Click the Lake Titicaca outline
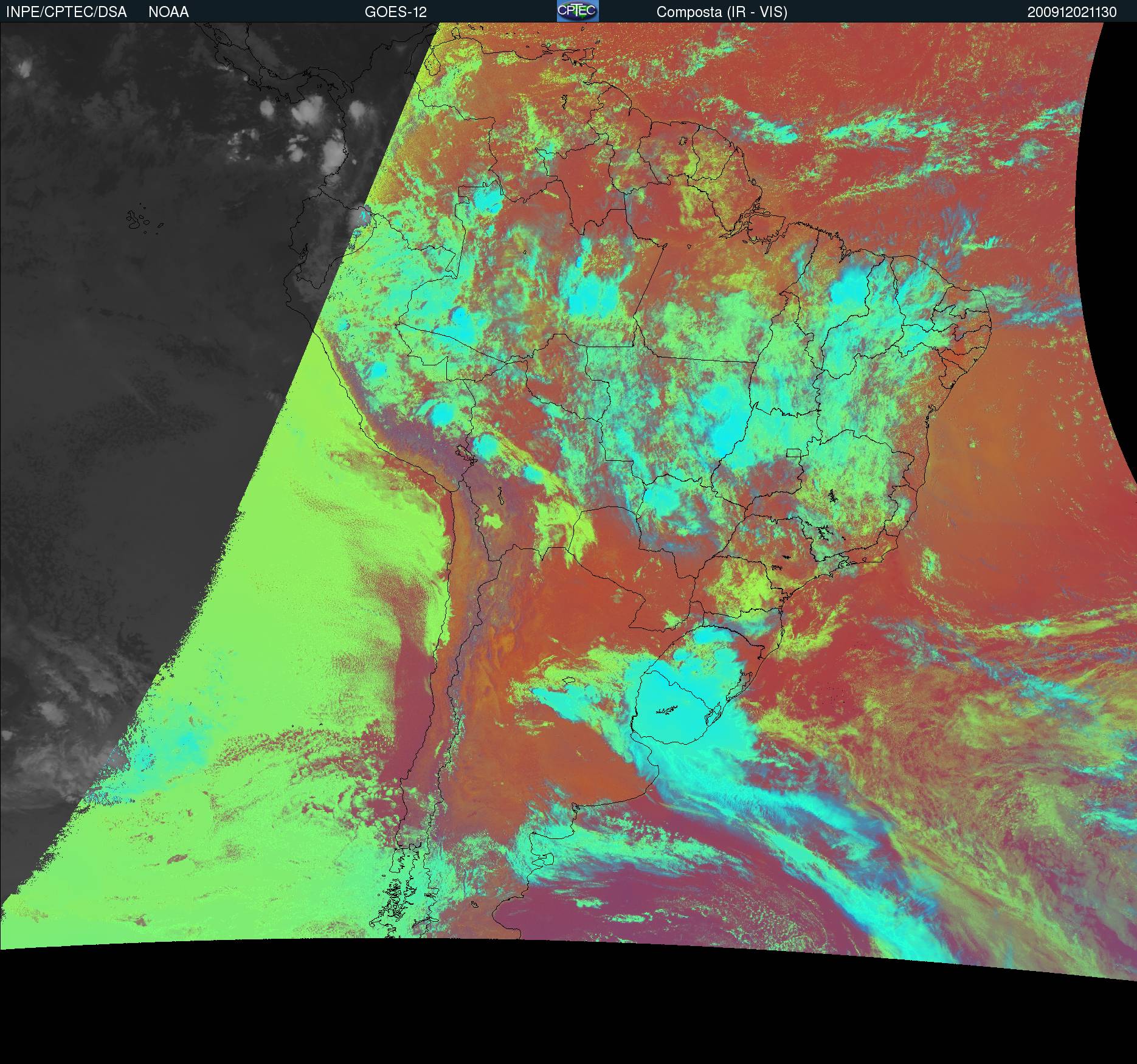 465,453
